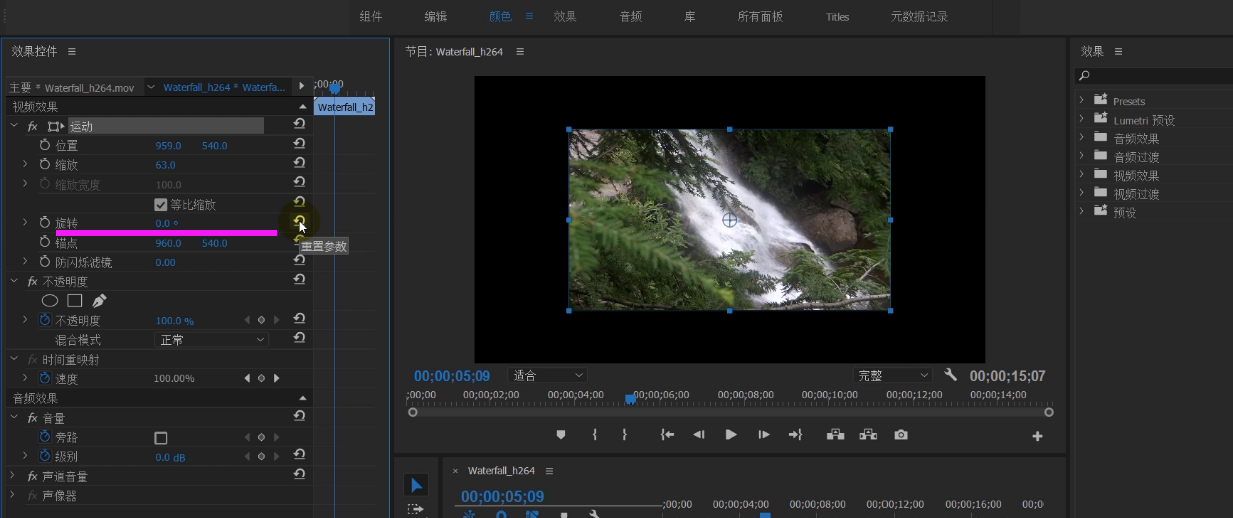Toggle animation stopwatch for 锚点
This screenshot has height=518, width=1233.
coord(44,242)
